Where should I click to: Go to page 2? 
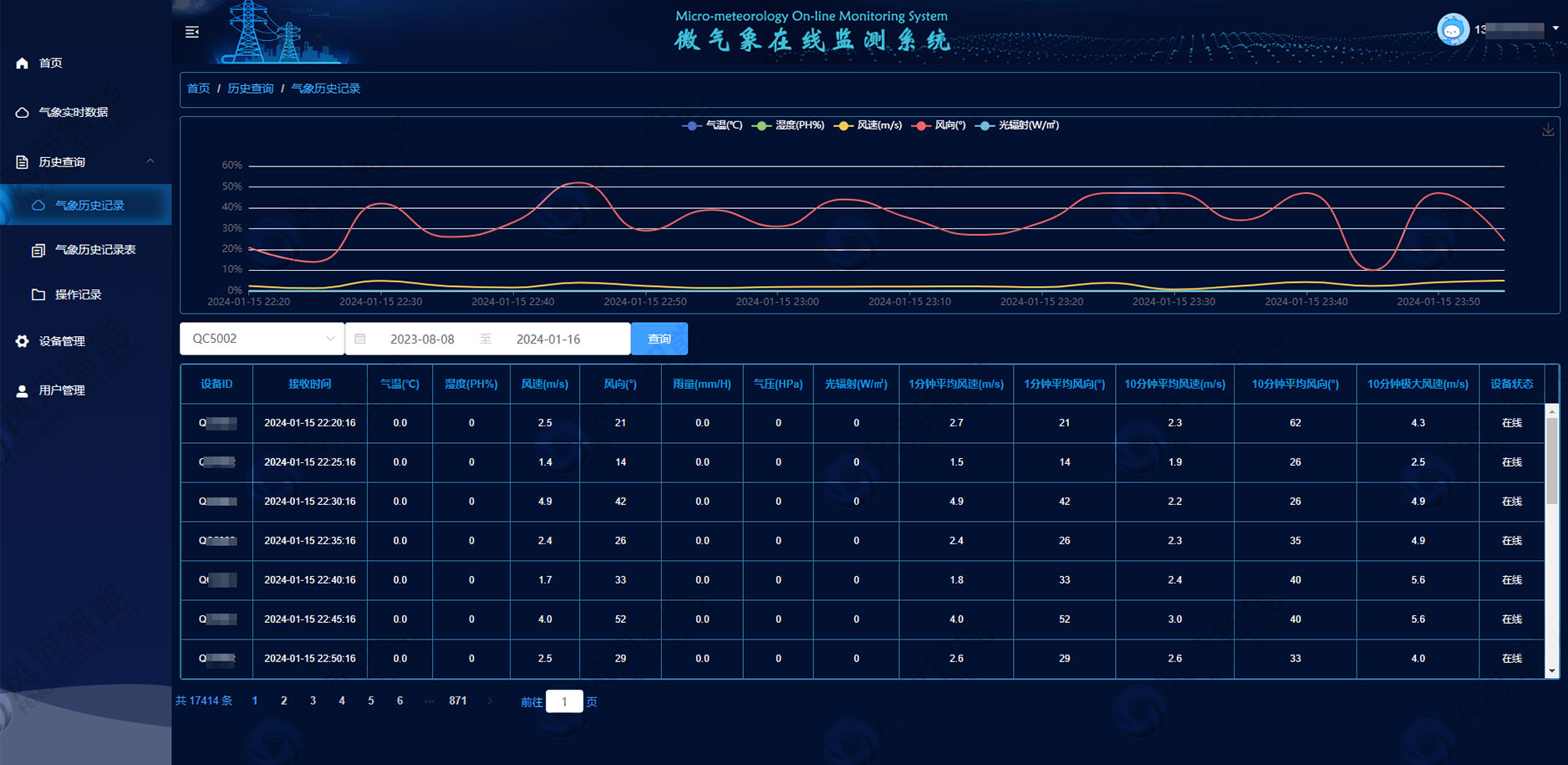pyautogui.click(x=284, y=701)
